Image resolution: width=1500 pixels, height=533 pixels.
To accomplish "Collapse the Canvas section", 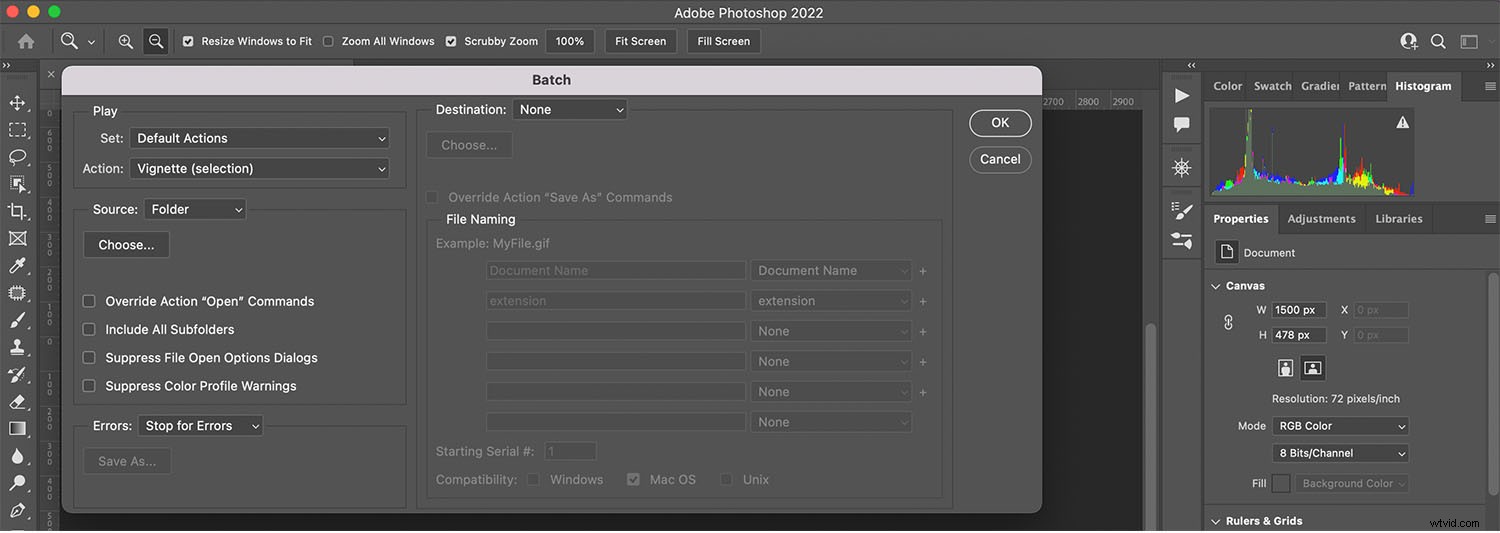I will click(1215, 285).
